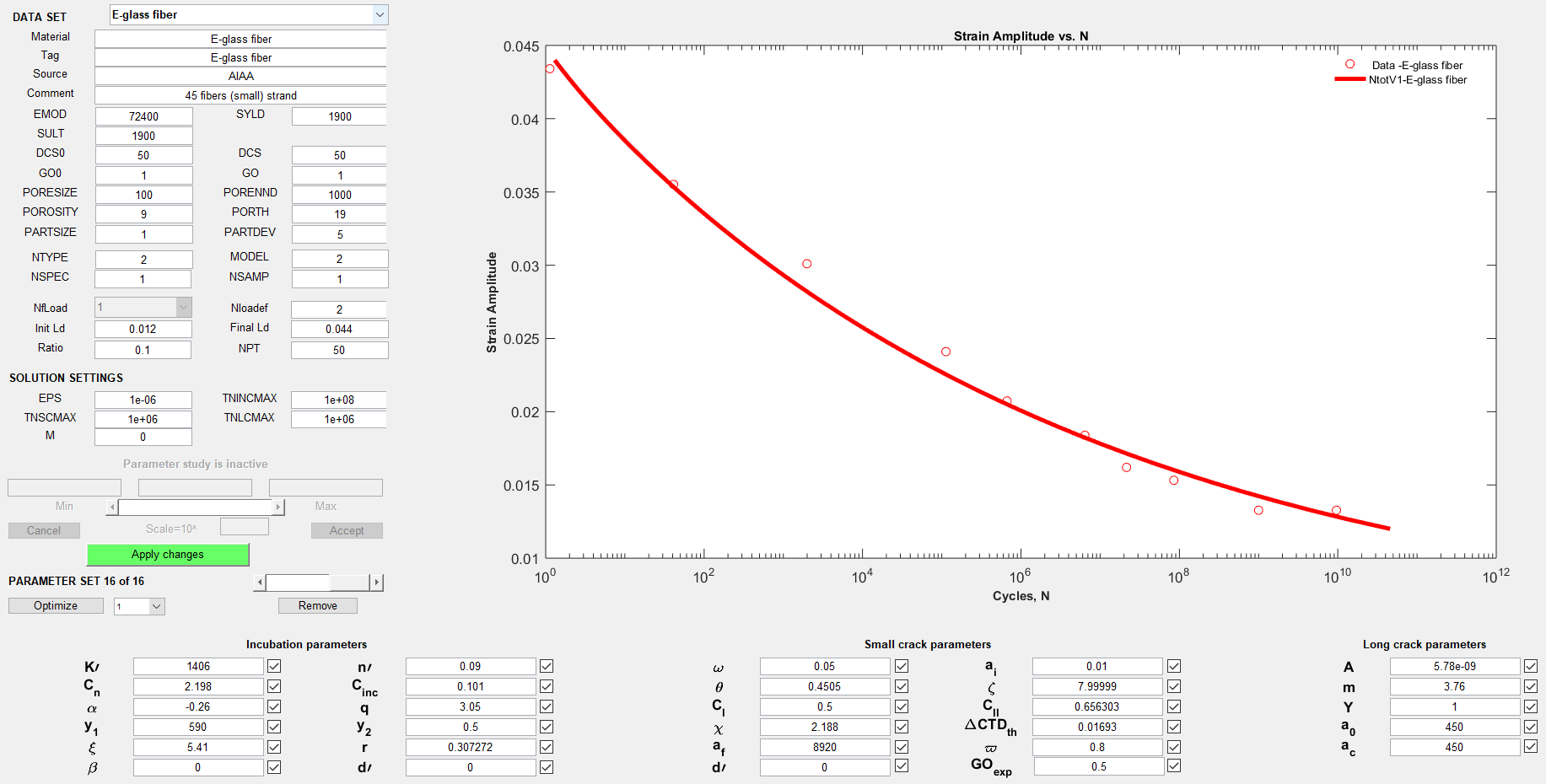The width and height of the screenshot is (1546, 784).
Task: Expand the dropdown next to Optimize
Action: tap(156, 606)
